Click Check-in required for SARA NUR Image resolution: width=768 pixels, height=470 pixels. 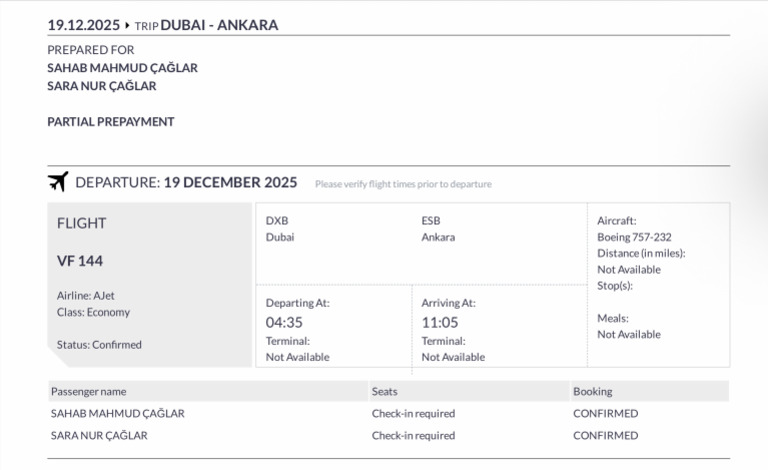pos(413,436)
